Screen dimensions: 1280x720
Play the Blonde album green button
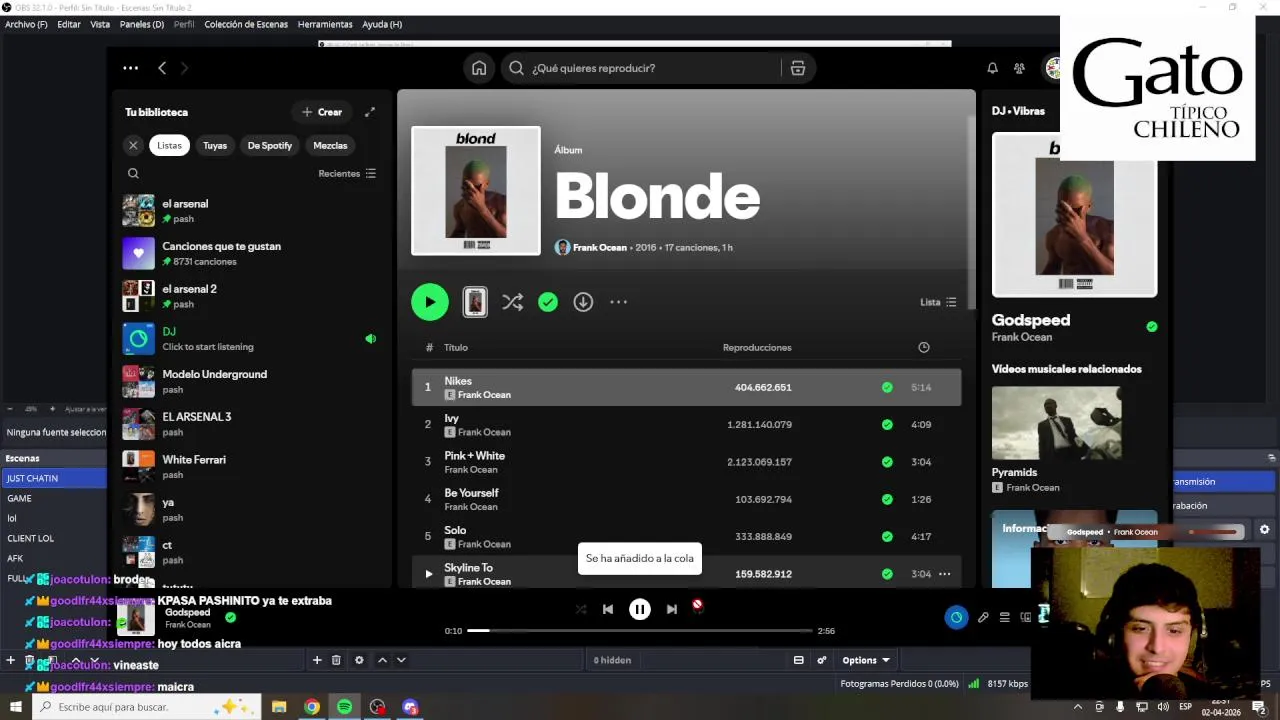click(x=430, y=302)
